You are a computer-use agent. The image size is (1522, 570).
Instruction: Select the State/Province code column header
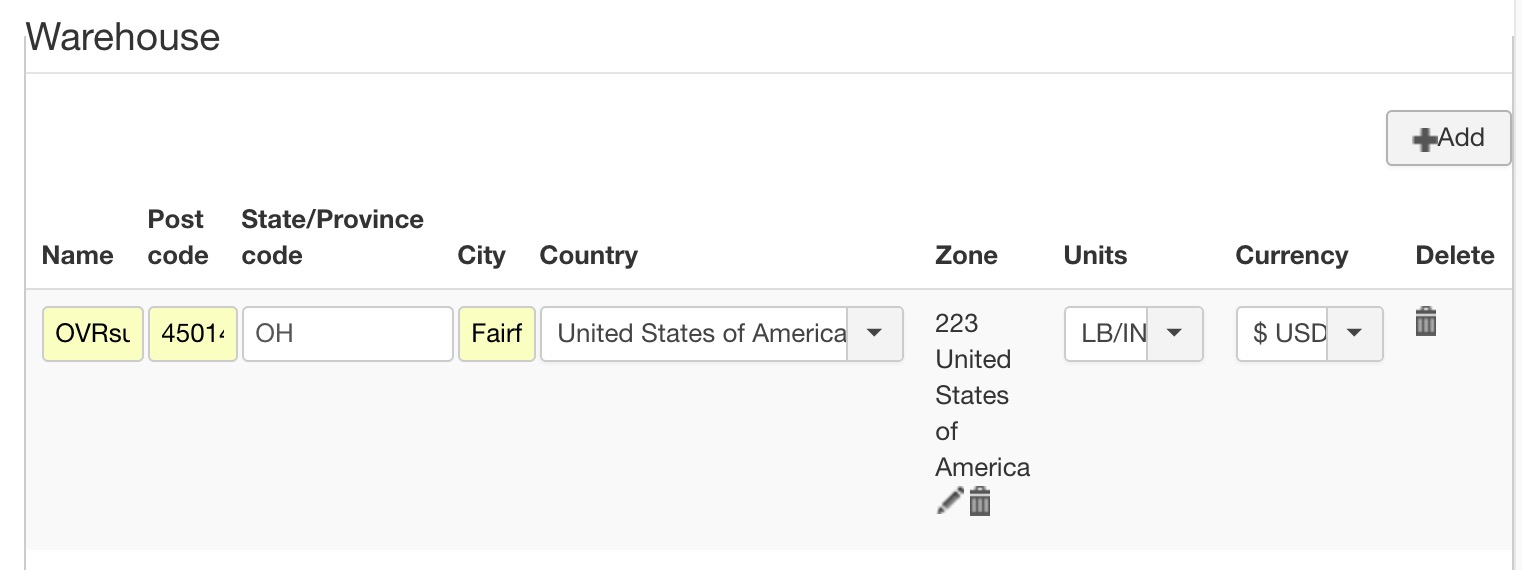click(332, 238)
